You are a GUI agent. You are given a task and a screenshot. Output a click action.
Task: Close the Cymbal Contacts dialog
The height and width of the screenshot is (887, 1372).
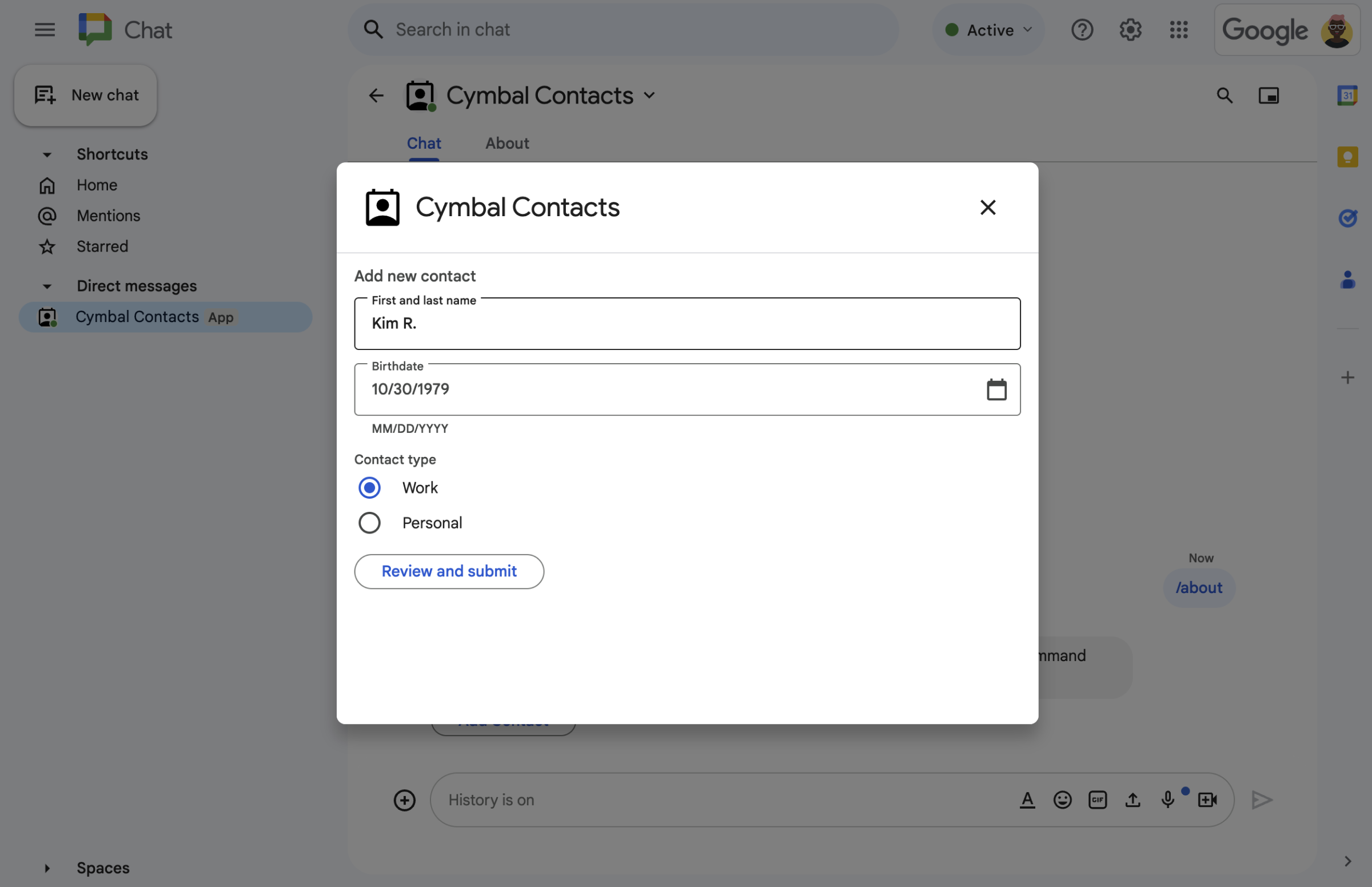[987, 207]
